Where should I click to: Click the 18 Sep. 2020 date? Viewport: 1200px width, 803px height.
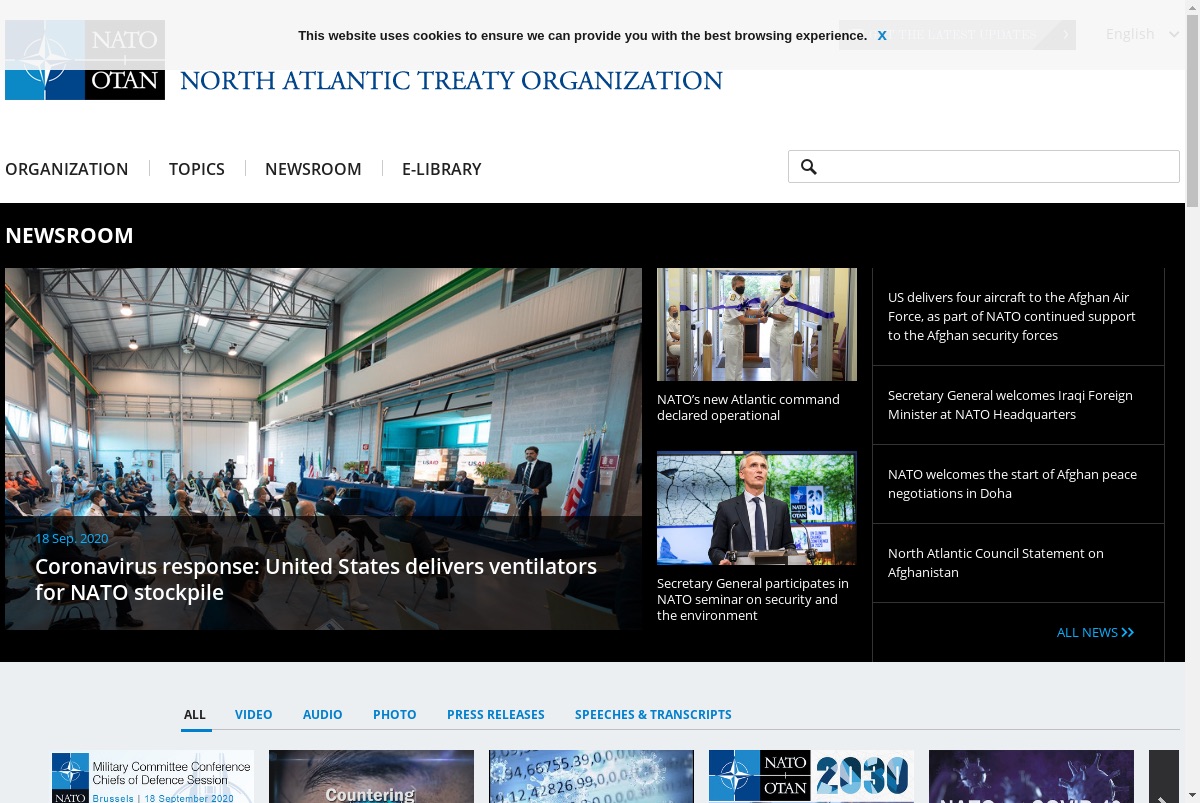72,538
